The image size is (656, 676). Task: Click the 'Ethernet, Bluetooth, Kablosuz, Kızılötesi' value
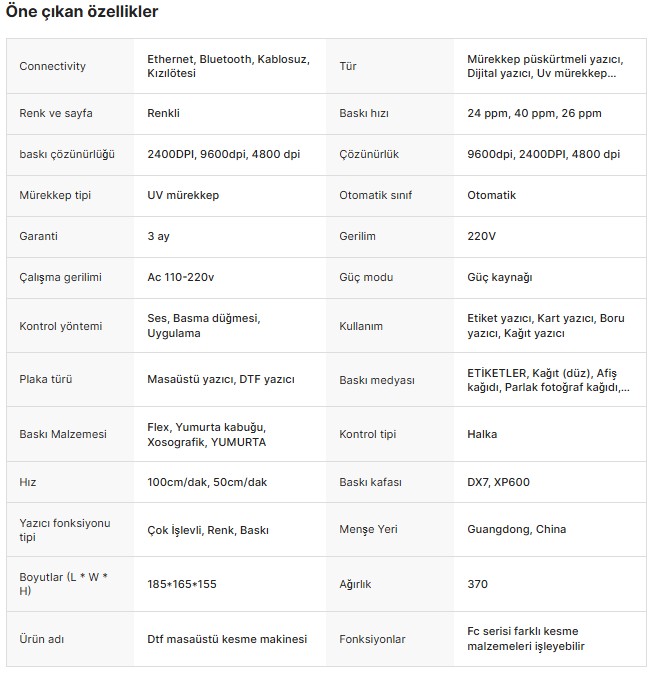point(228,66)
